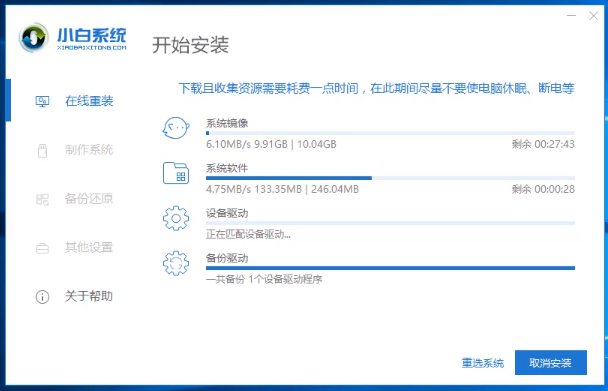
Task: Click the remaining time 剩余 00:00:28
Action: tap(543, 189)
